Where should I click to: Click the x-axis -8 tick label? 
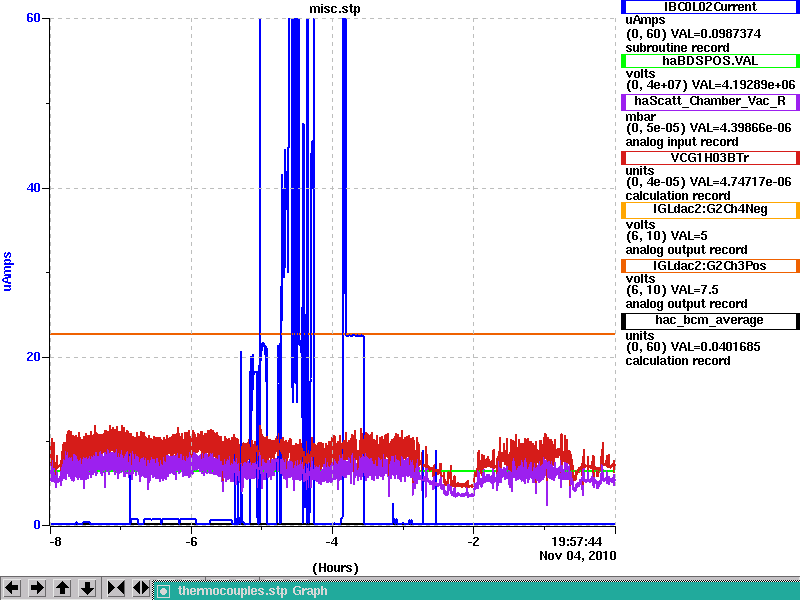[55, 541]
